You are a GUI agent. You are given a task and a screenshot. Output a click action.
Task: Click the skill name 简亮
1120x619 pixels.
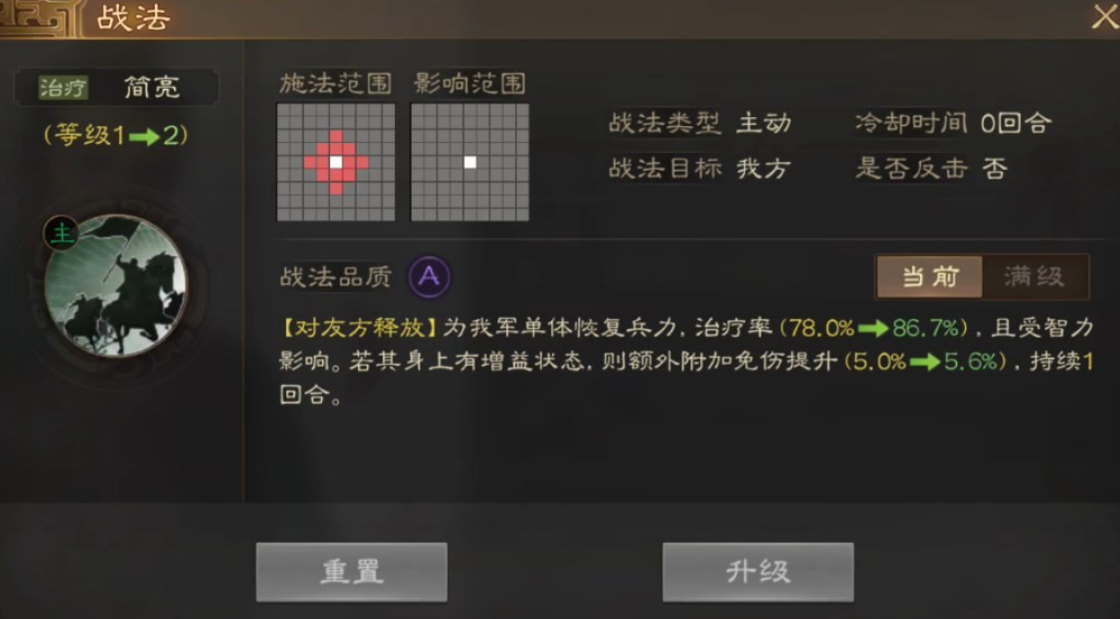click(151, 88)
